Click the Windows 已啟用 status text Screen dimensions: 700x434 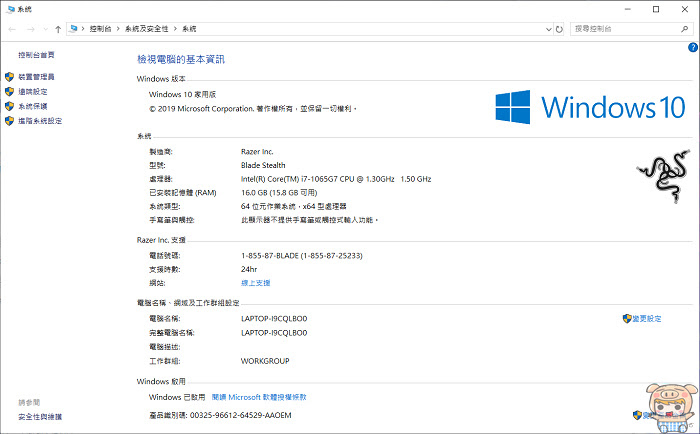pyautogui.click(x=177, y=397)
